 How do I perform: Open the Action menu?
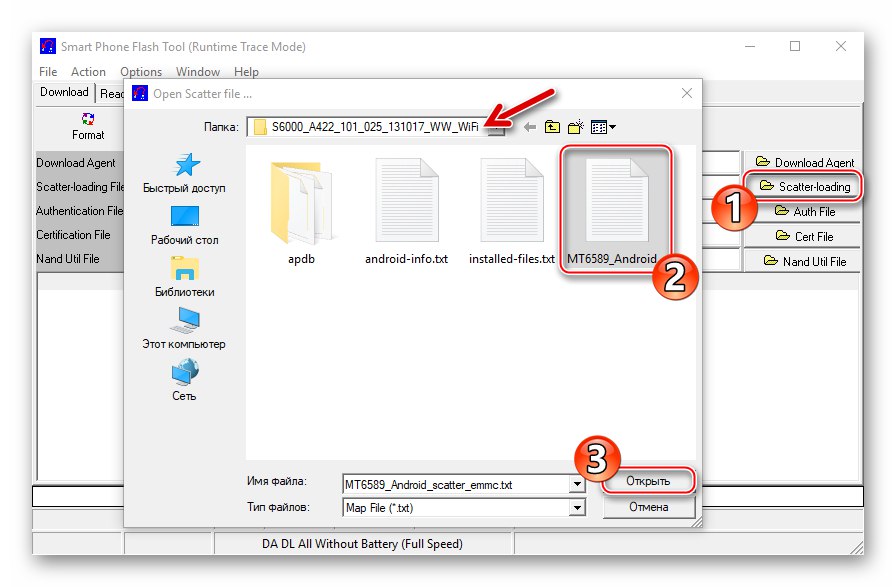coord(88,71)
